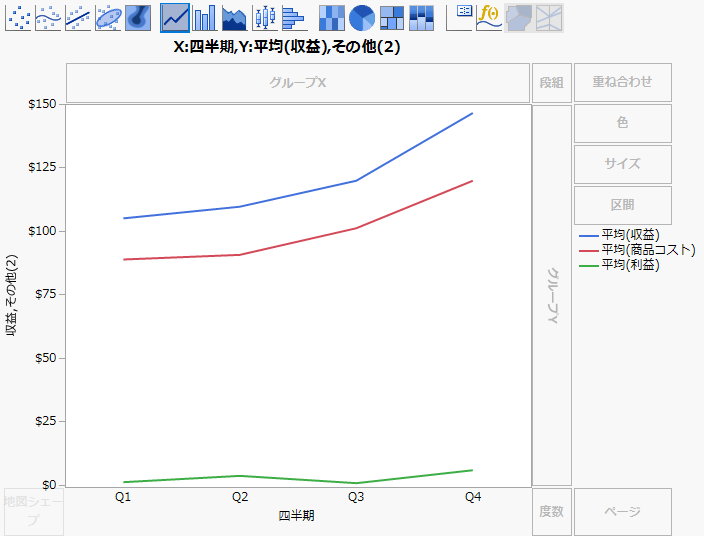Click the 重ね合わせ overlay drop zone
This screenshot has width=704, height=536.
pyautogui.click(x=623, y=82)
